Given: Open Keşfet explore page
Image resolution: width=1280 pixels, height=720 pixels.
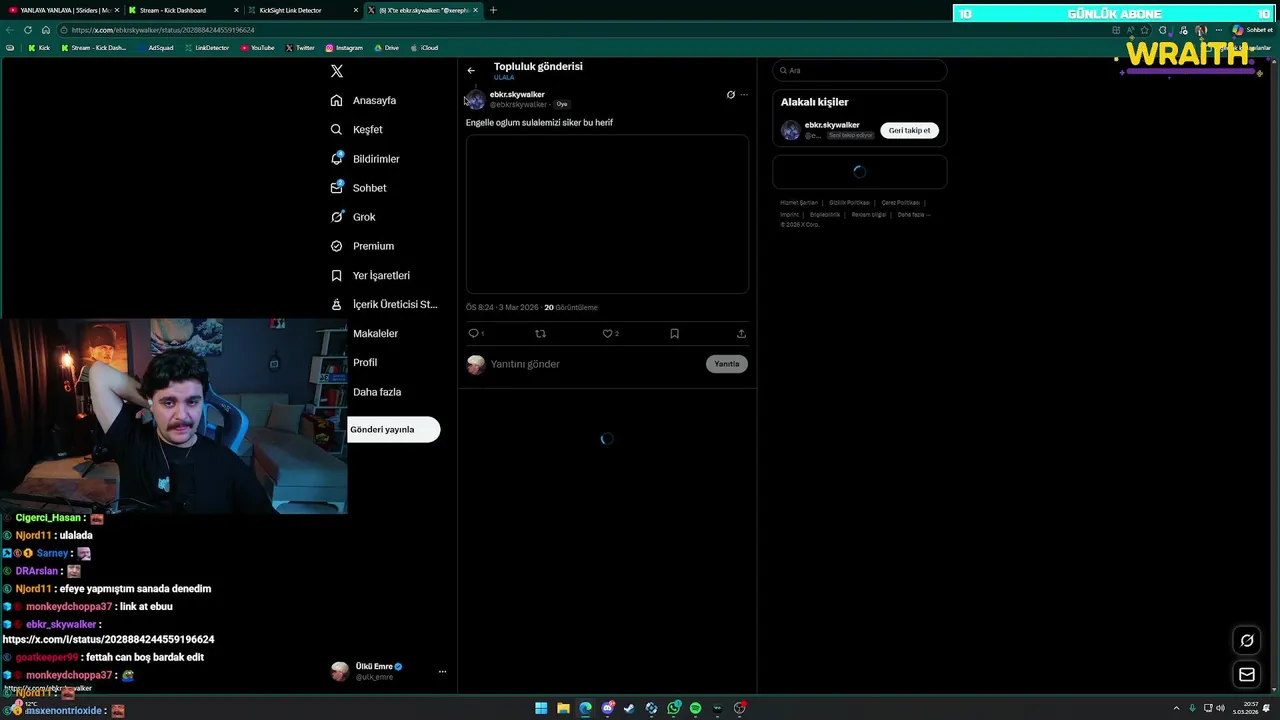Looking at the screenshot, I should [x=357, y=129].
